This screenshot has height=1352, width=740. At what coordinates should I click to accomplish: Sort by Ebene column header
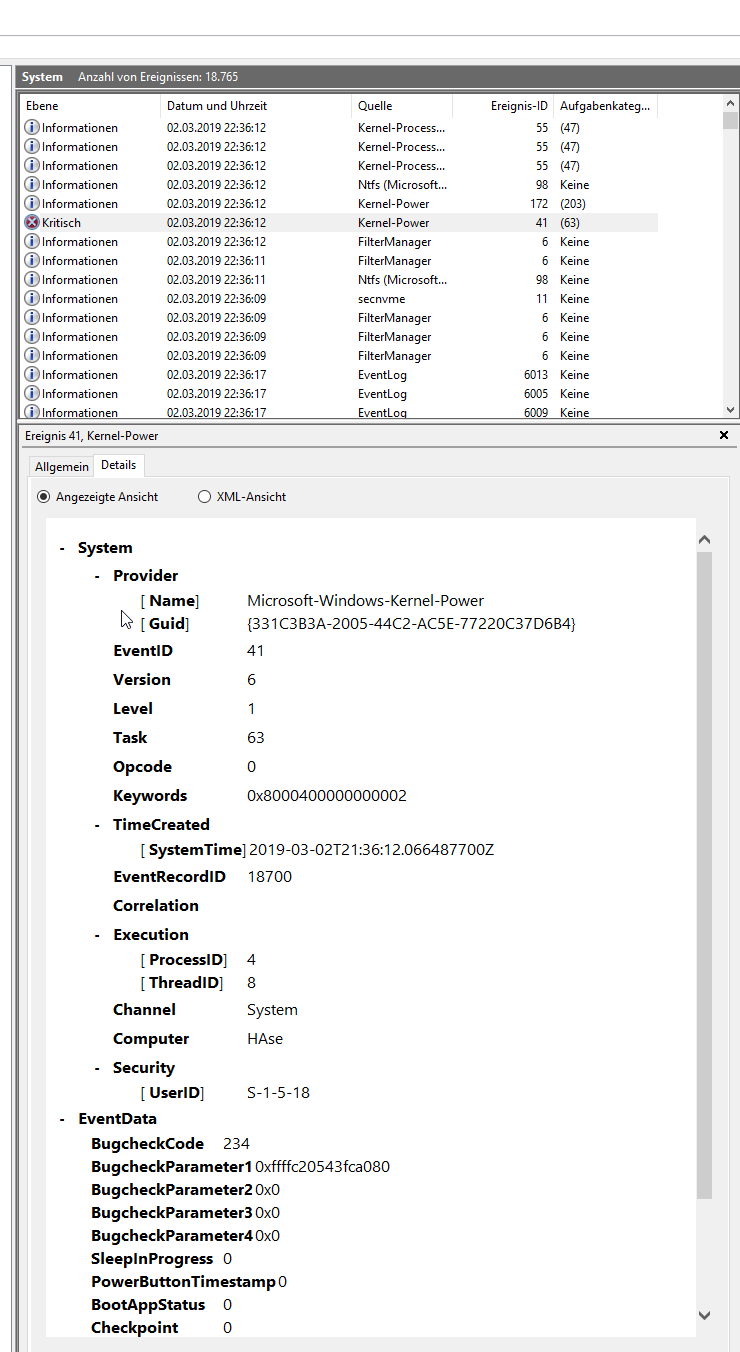pos(90,106)
